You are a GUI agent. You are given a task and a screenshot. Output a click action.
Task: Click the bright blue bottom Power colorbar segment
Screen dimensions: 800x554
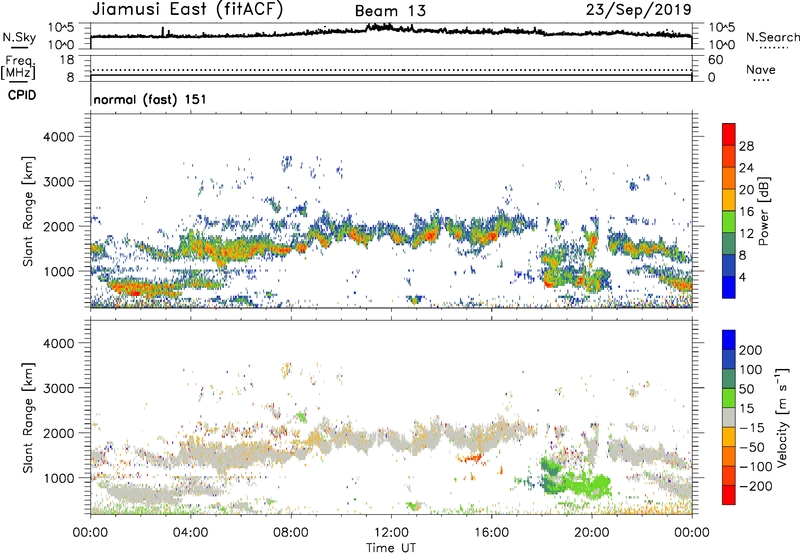point(729,287)
